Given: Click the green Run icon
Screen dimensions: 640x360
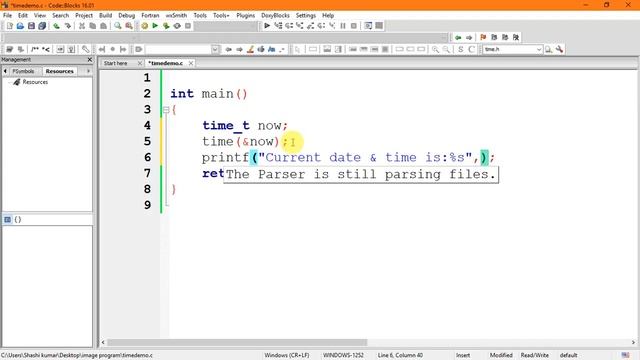Looking at the screenshot, I should [x=155, y=26].
